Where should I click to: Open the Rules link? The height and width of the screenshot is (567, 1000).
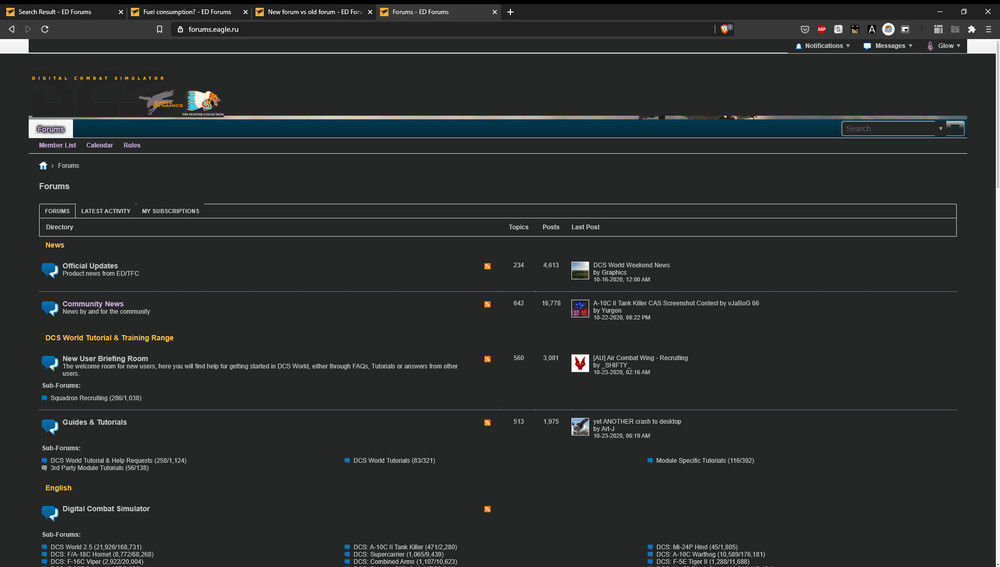click(132, 145)
